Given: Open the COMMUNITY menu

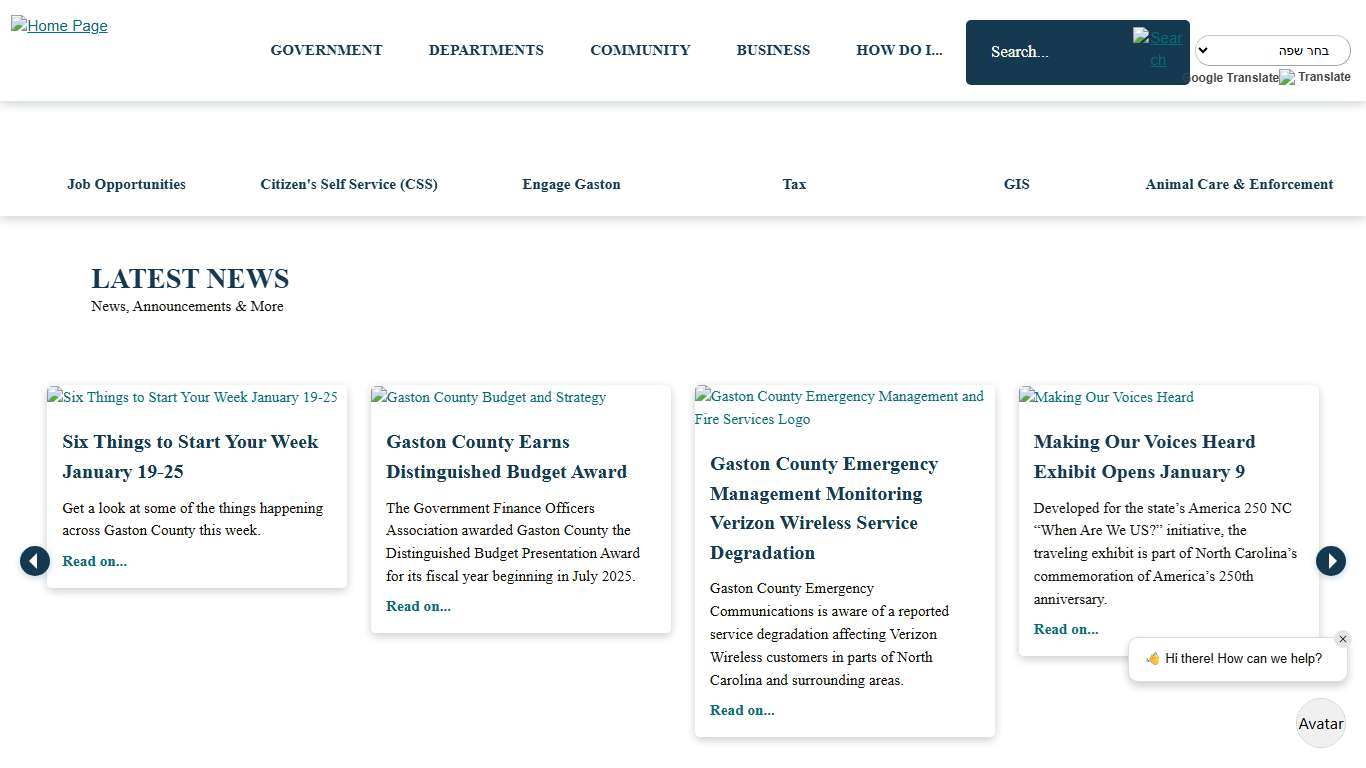Looking at the screenshot, I should click(x=640, y=50).
